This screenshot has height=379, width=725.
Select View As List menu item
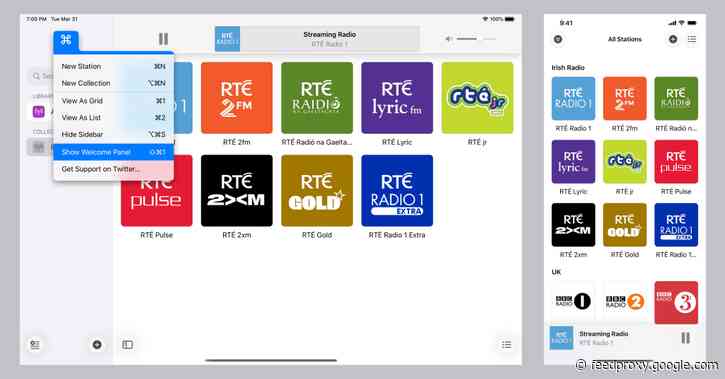coord(113,117)
